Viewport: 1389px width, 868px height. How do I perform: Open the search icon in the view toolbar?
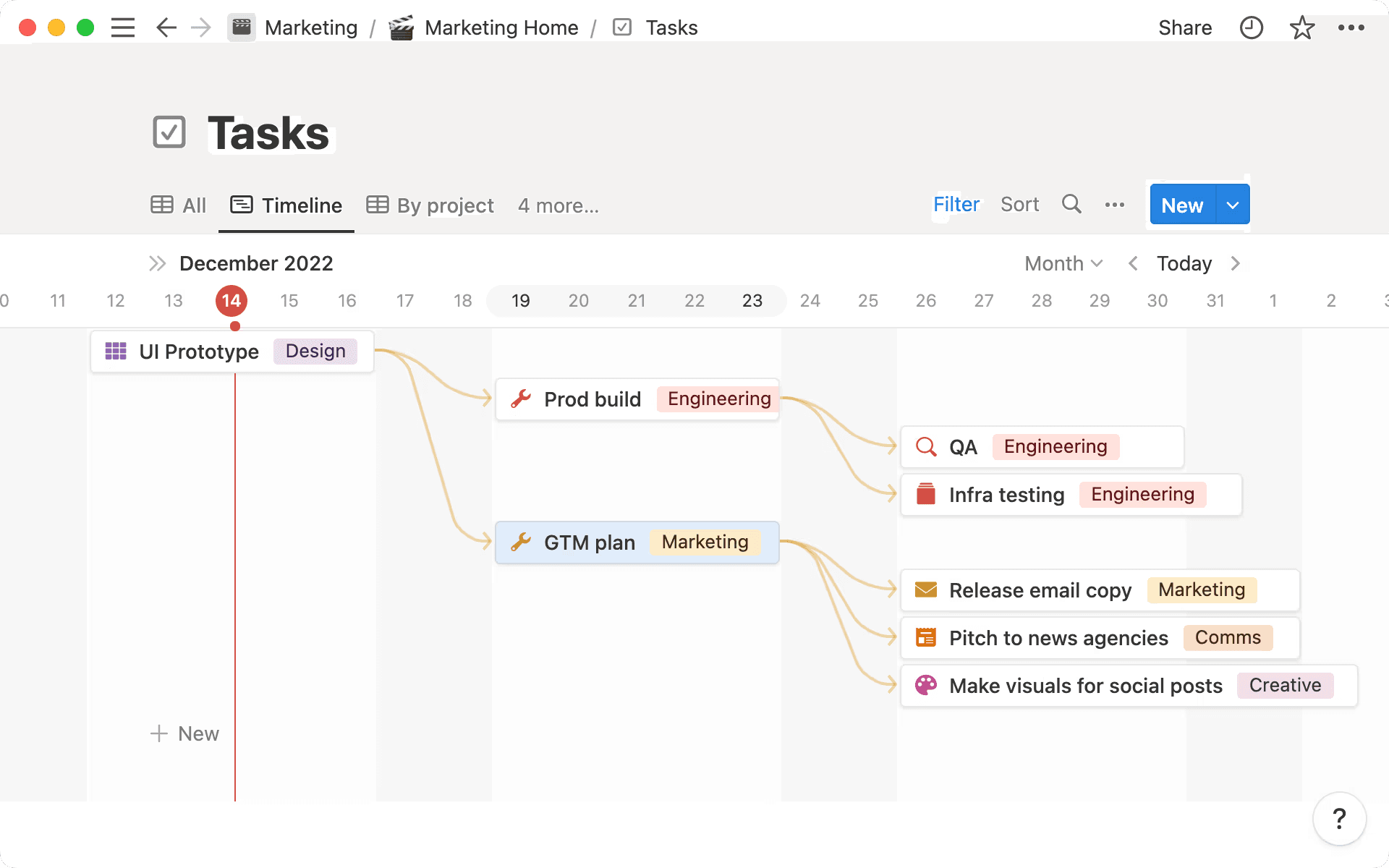tap(1071, 204)
